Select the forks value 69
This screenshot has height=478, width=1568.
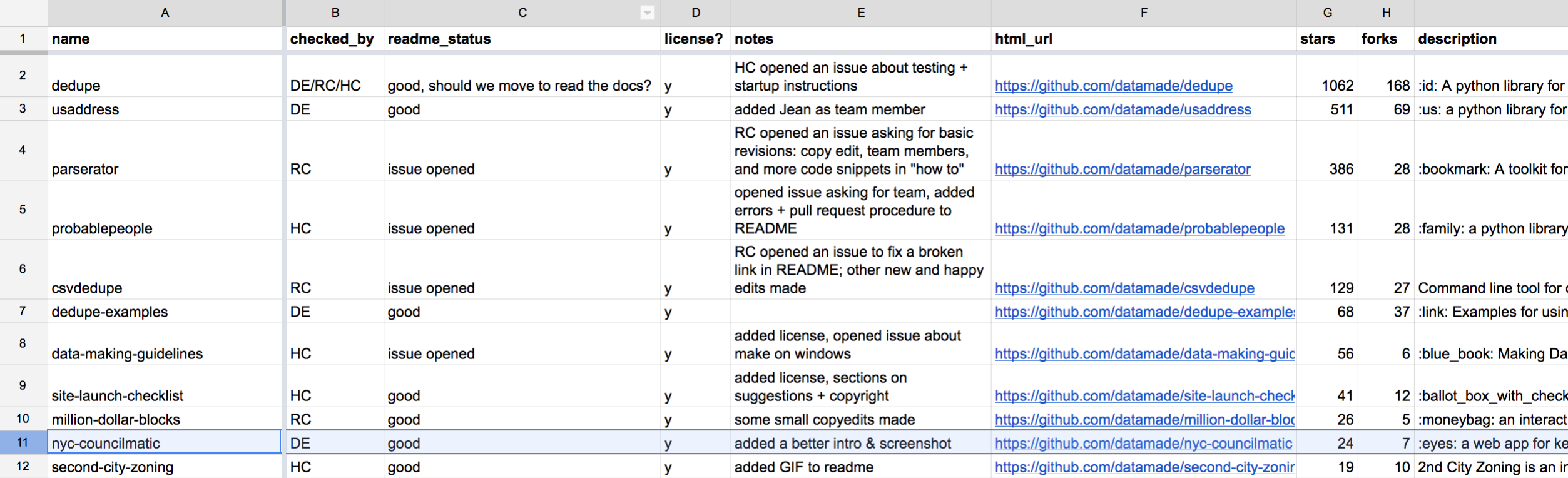[x=1386, y=109]
